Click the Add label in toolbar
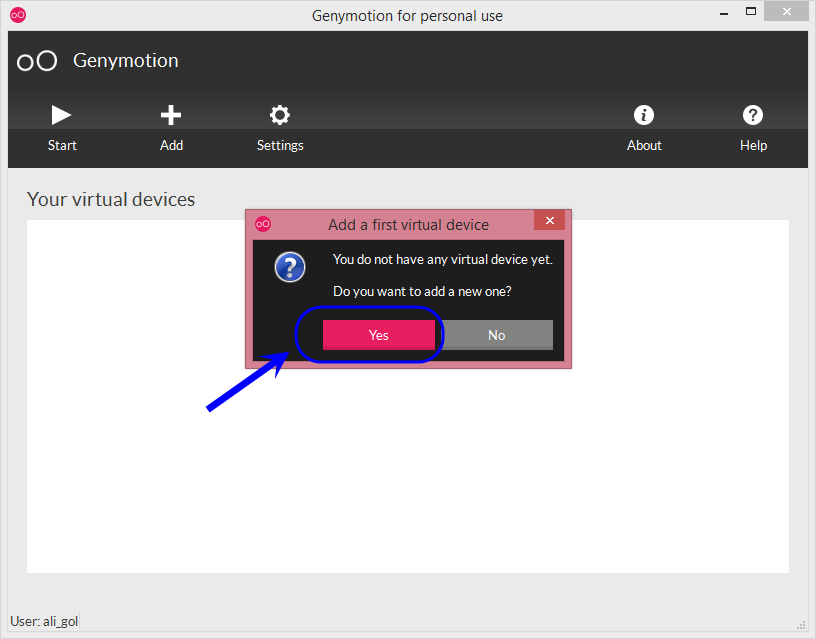 [x=171, y=145]
